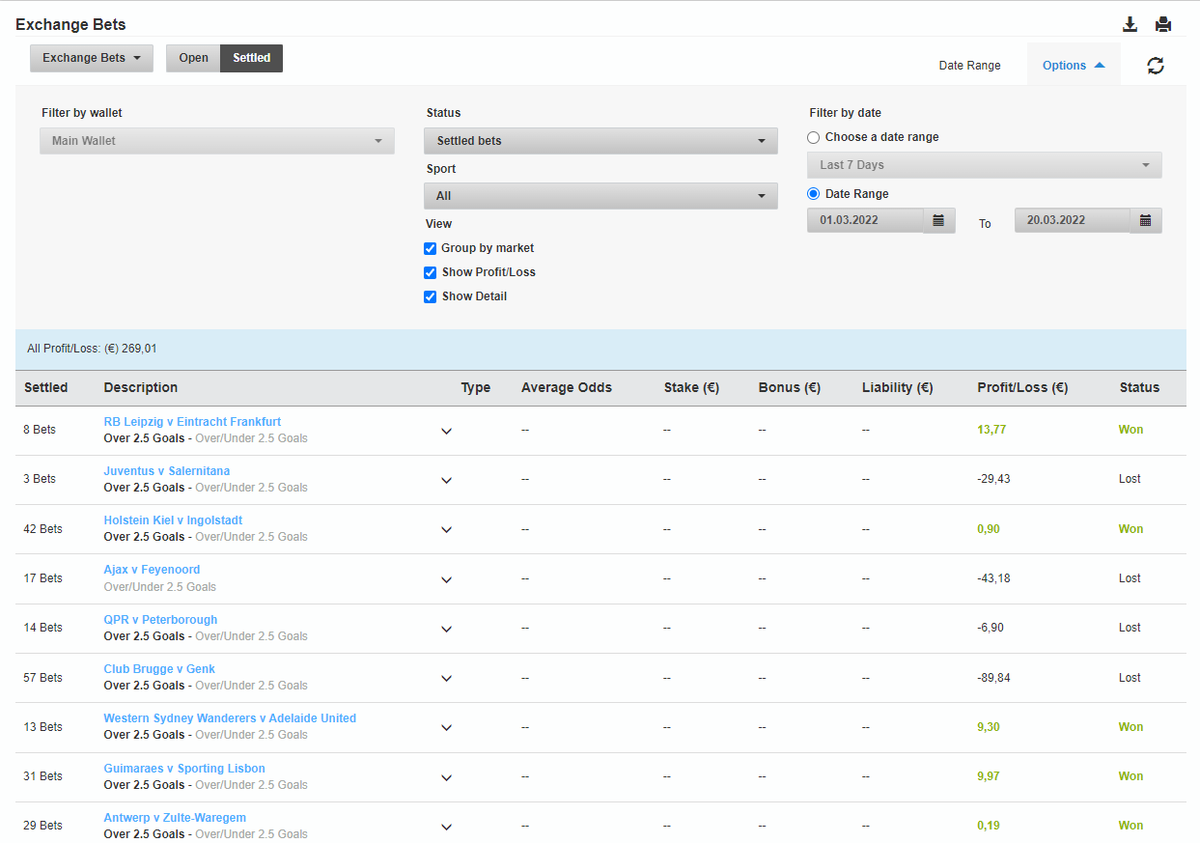The image size is (1200, 843).
Task: Click the Profit/Loss (€) column header
Action: [x=1022, y=388]
